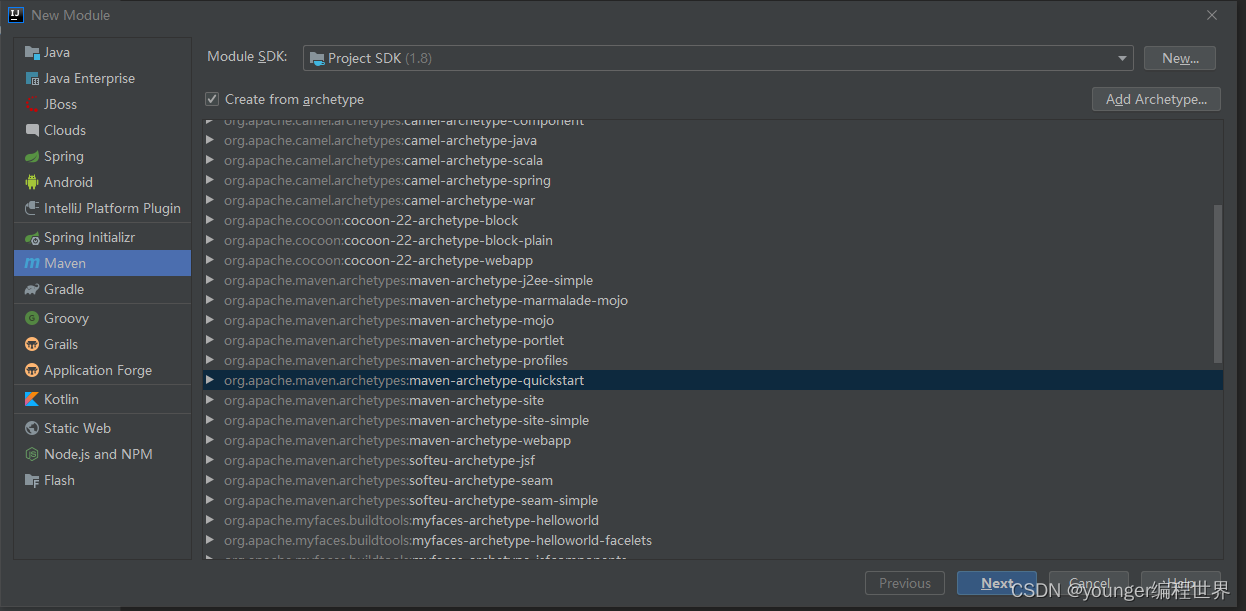The image size is (1246, 611).
Task: Click the Gradle elephant icon
Action: pyautogui.click(x=32, y=289)
